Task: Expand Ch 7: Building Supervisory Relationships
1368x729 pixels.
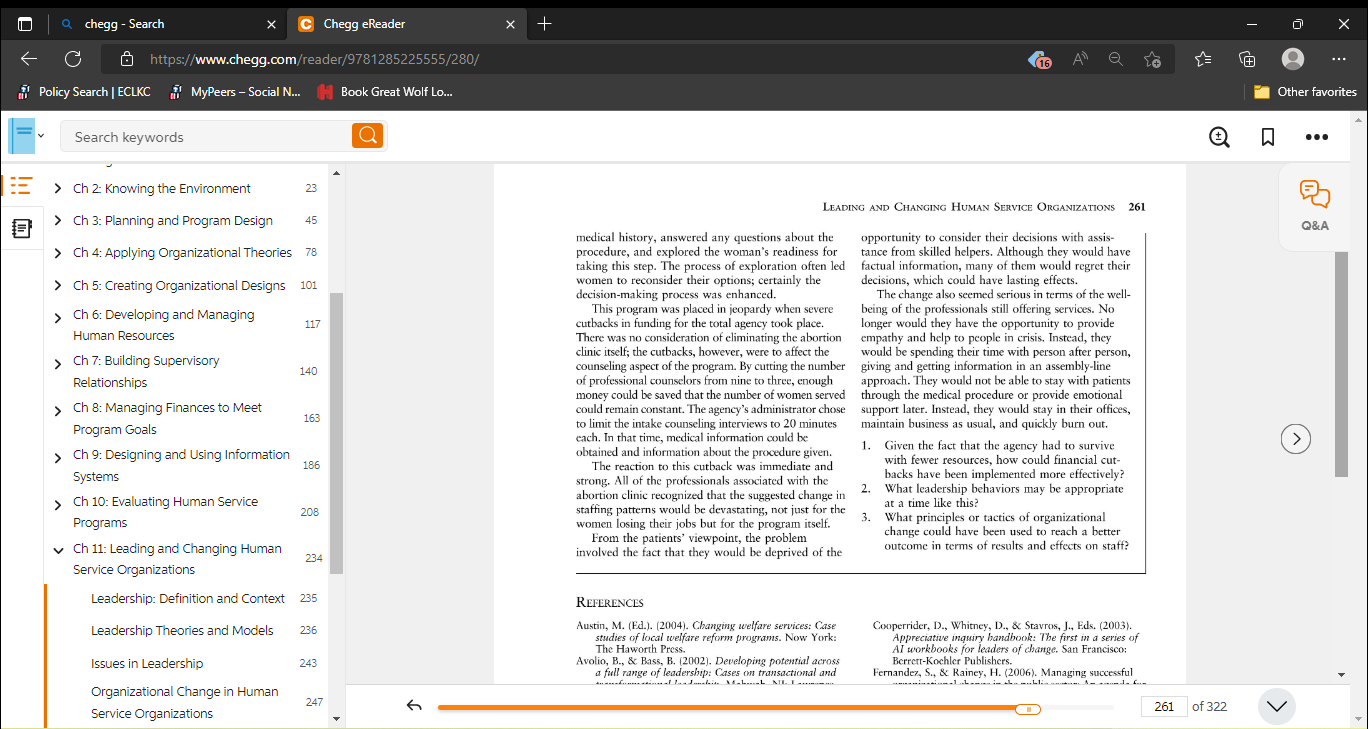Action: [58, 363]
